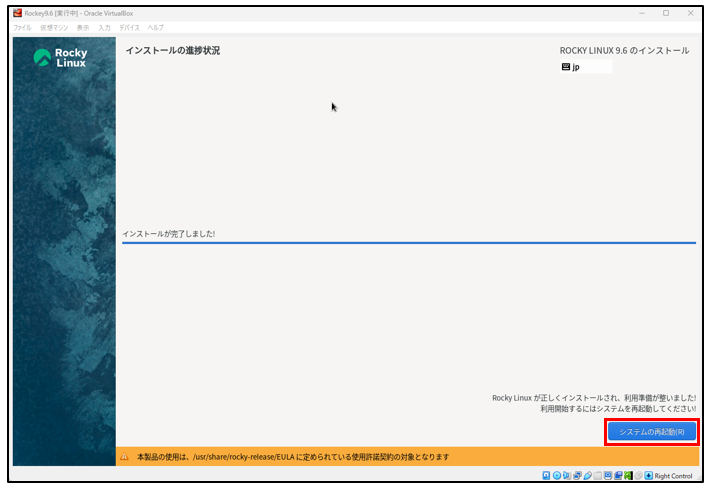The height and width of the screenshot is (490, 708).
Task: Open the 表示 menu
Action: [82, 27]
